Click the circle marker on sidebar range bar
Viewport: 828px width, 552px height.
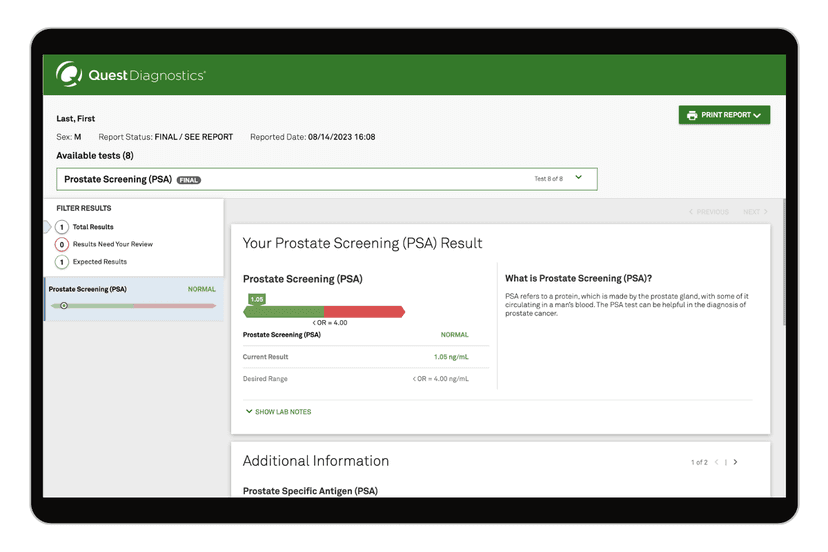tap(64, 305)
